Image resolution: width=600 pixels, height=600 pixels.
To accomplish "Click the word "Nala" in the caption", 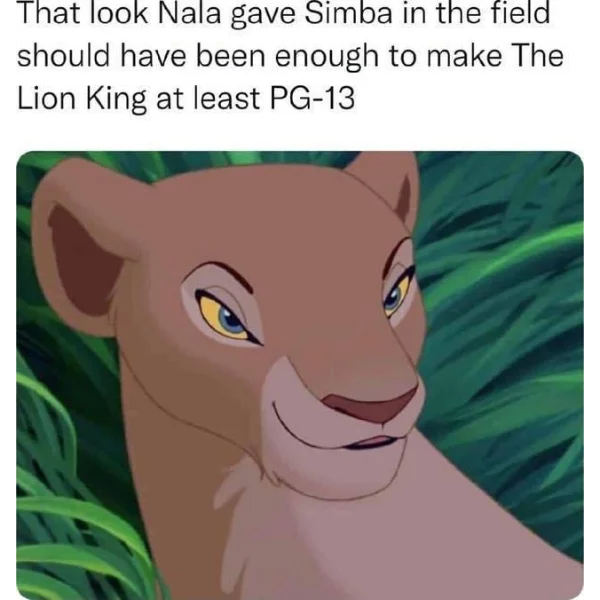I will coord(189,12).
